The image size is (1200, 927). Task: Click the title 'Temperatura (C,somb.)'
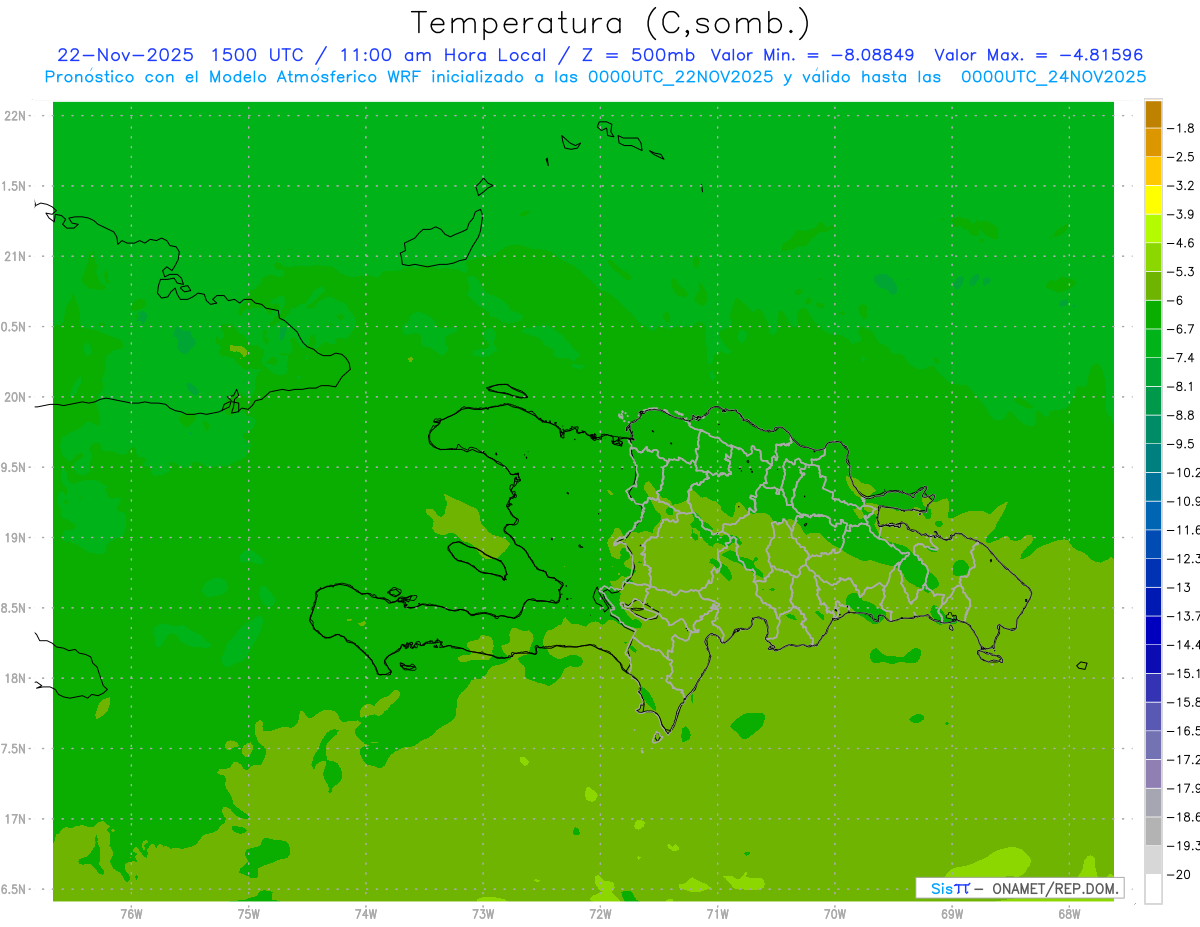[610, 22]
